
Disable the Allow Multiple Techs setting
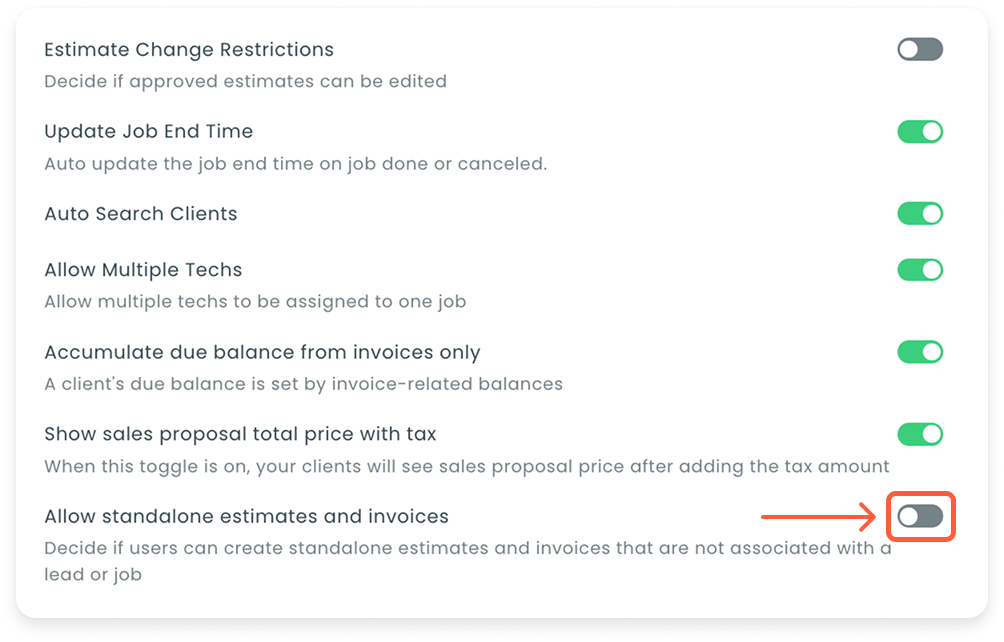pyautogui.click(x=920, y=269)
